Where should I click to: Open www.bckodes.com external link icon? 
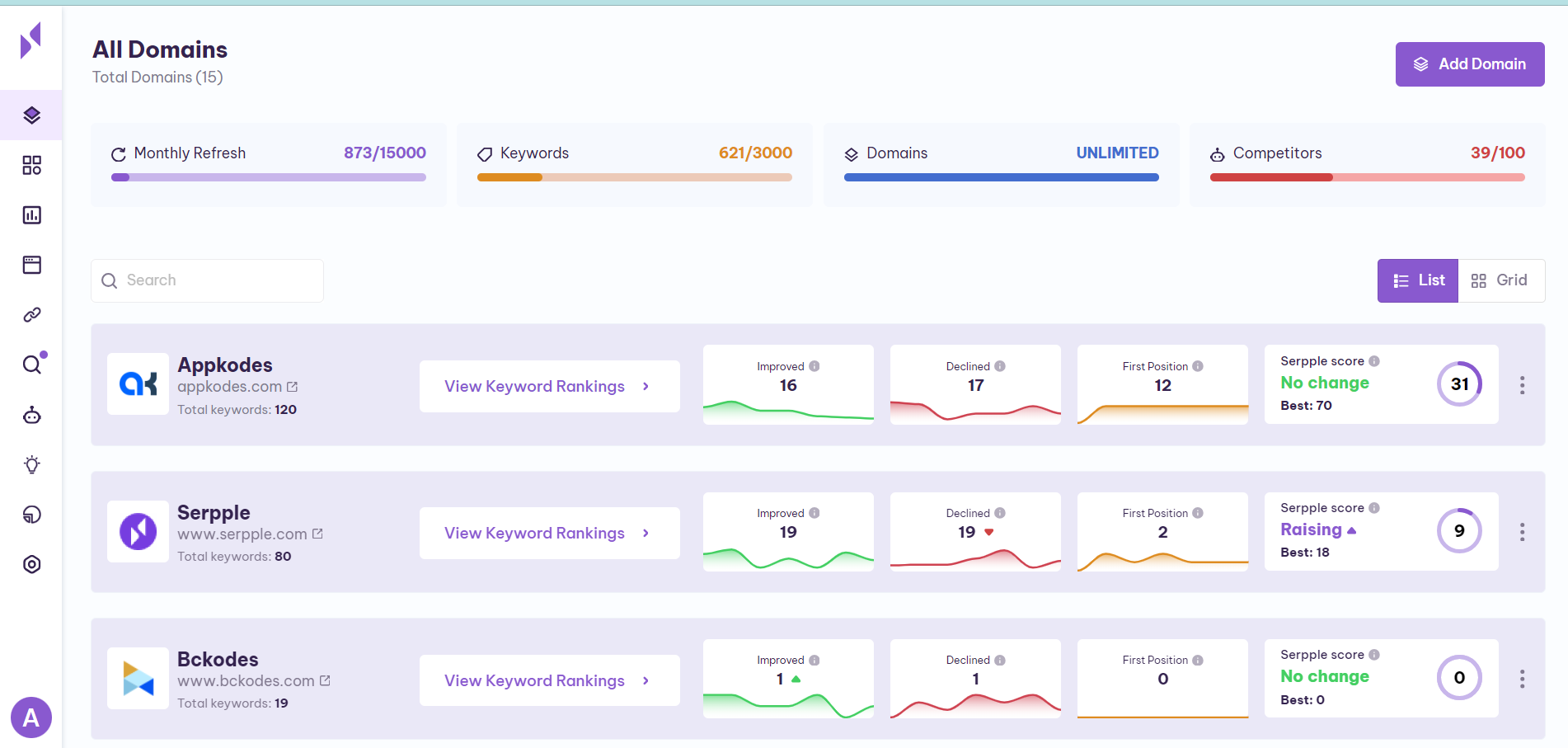[325, 680]
